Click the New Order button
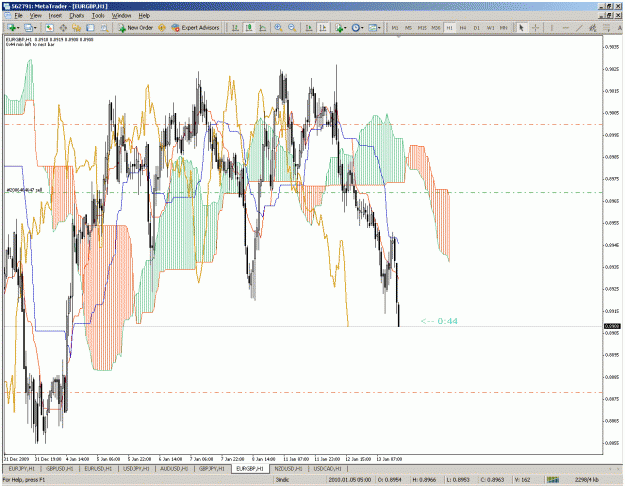 tap(136, 28)
